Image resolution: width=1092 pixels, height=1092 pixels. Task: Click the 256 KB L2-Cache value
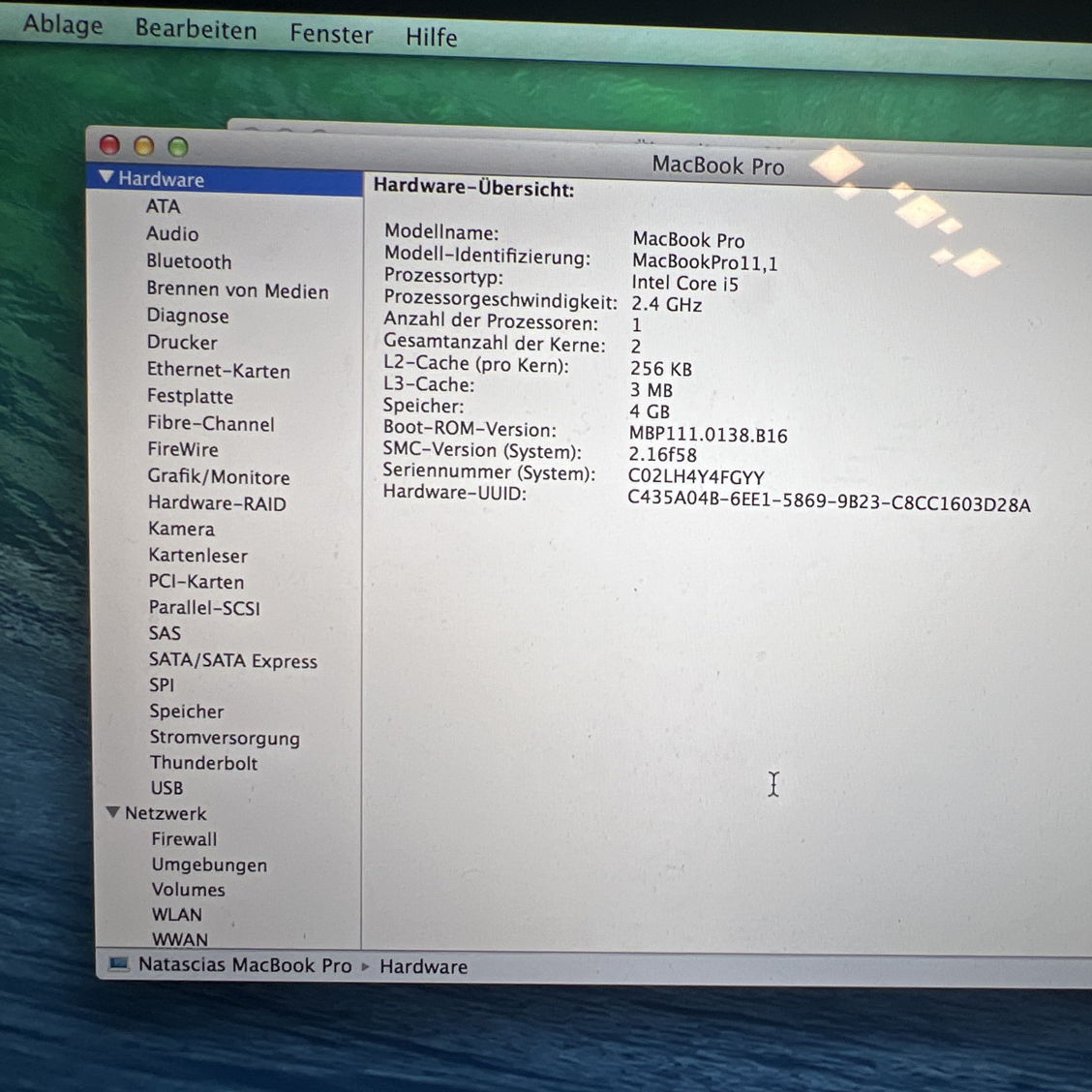661,369
